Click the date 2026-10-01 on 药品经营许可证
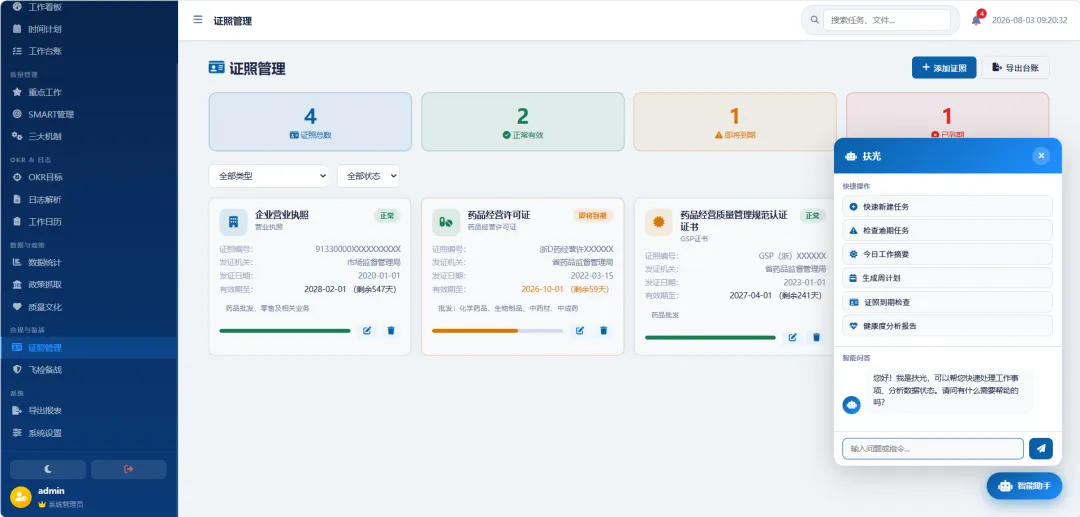1080x517 pixels. (542, 289)
